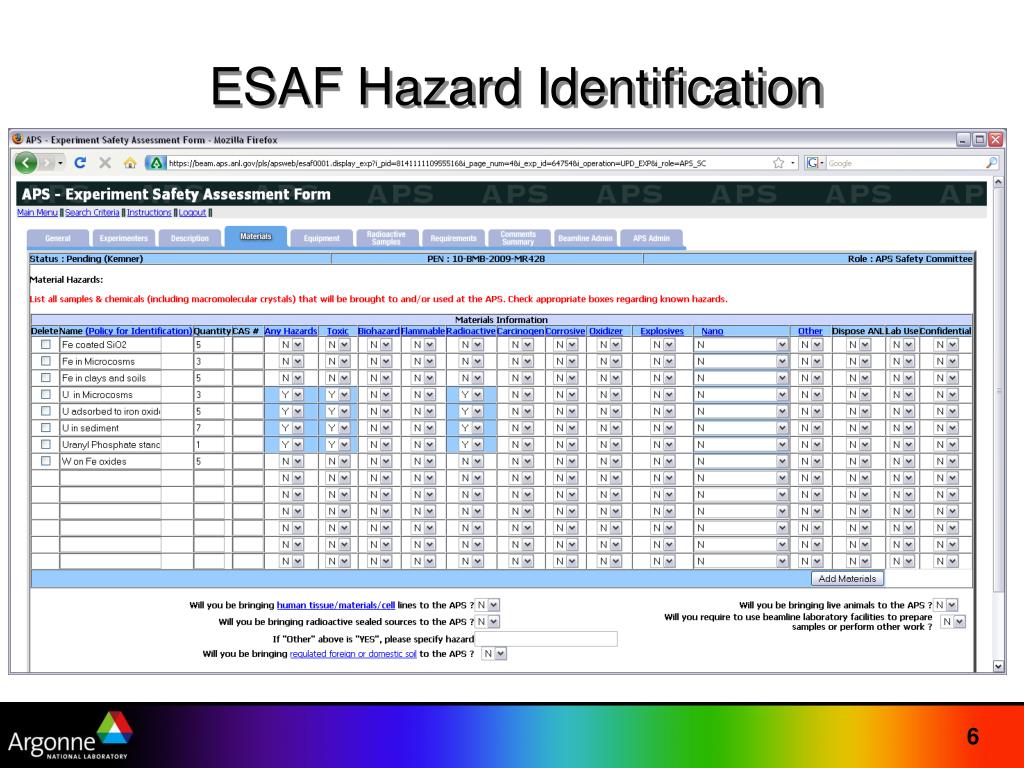Click the page scrollbar down arrow
This screenshot has width=1024, height=768.
[x=998, y=666]
